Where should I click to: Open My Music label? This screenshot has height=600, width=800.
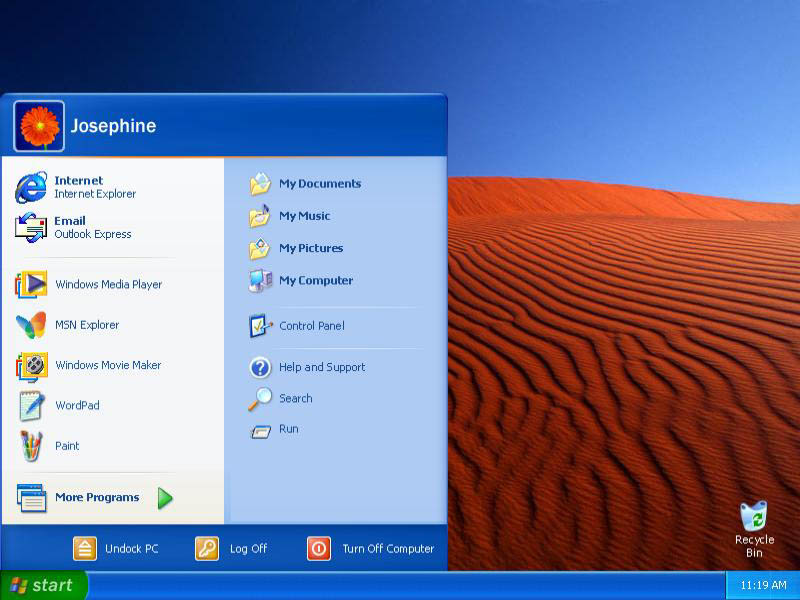[305, 216]
